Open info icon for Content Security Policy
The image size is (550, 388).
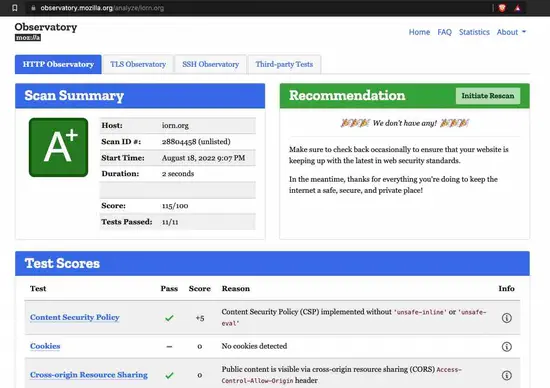[x=507, y=318]
